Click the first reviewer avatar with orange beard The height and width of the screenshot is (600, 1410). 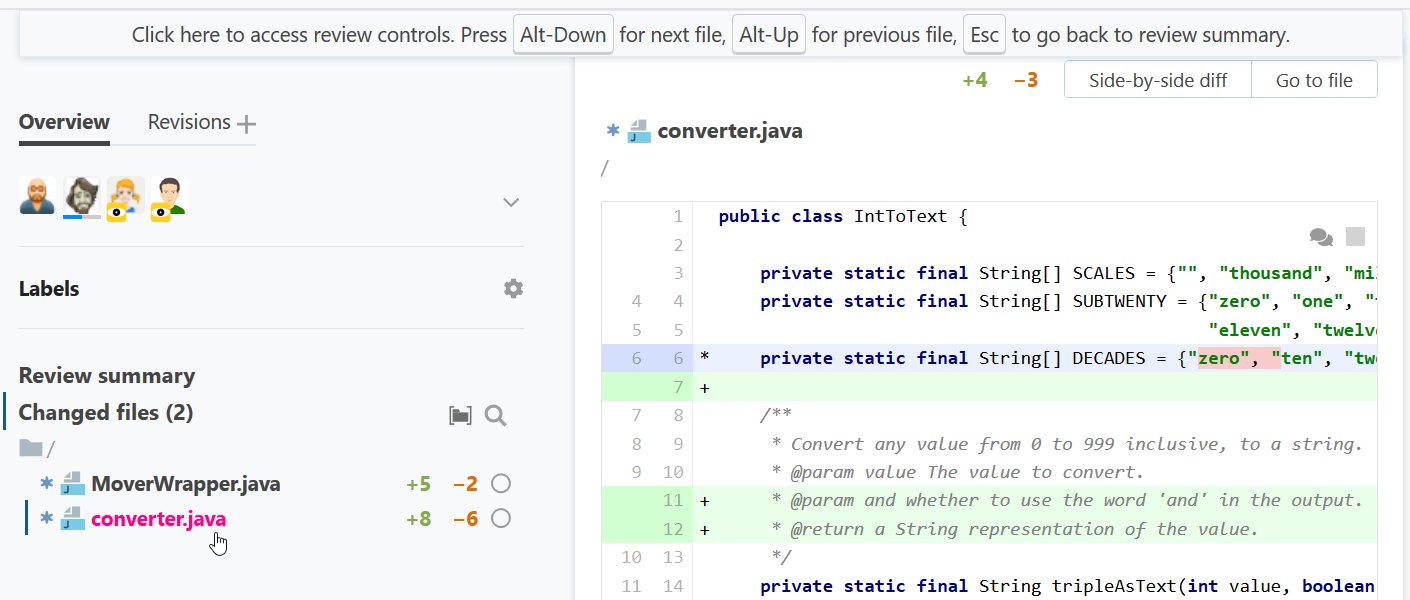[37, 197]
